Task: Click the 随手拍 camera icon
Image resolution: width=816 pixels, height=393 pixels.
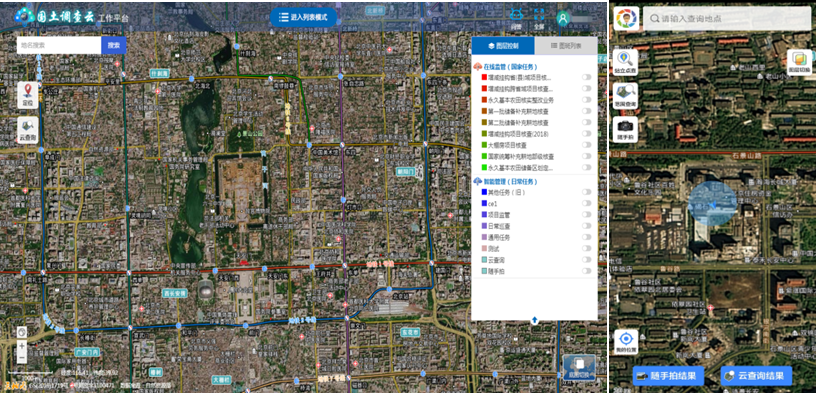Action: 625,129
